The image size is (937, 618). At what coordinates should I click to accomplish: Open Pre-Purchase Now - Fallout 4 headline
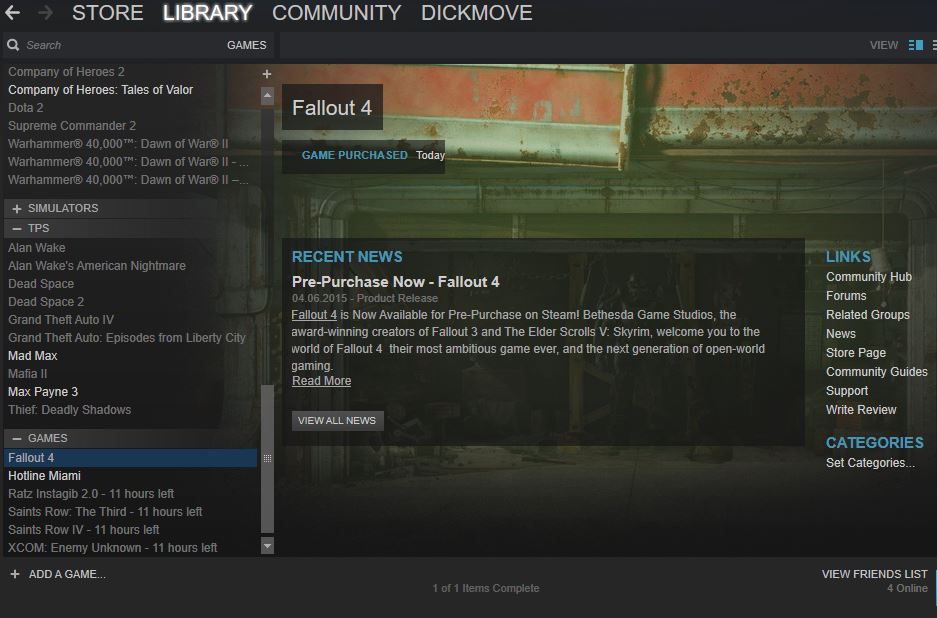click(396, 282)
